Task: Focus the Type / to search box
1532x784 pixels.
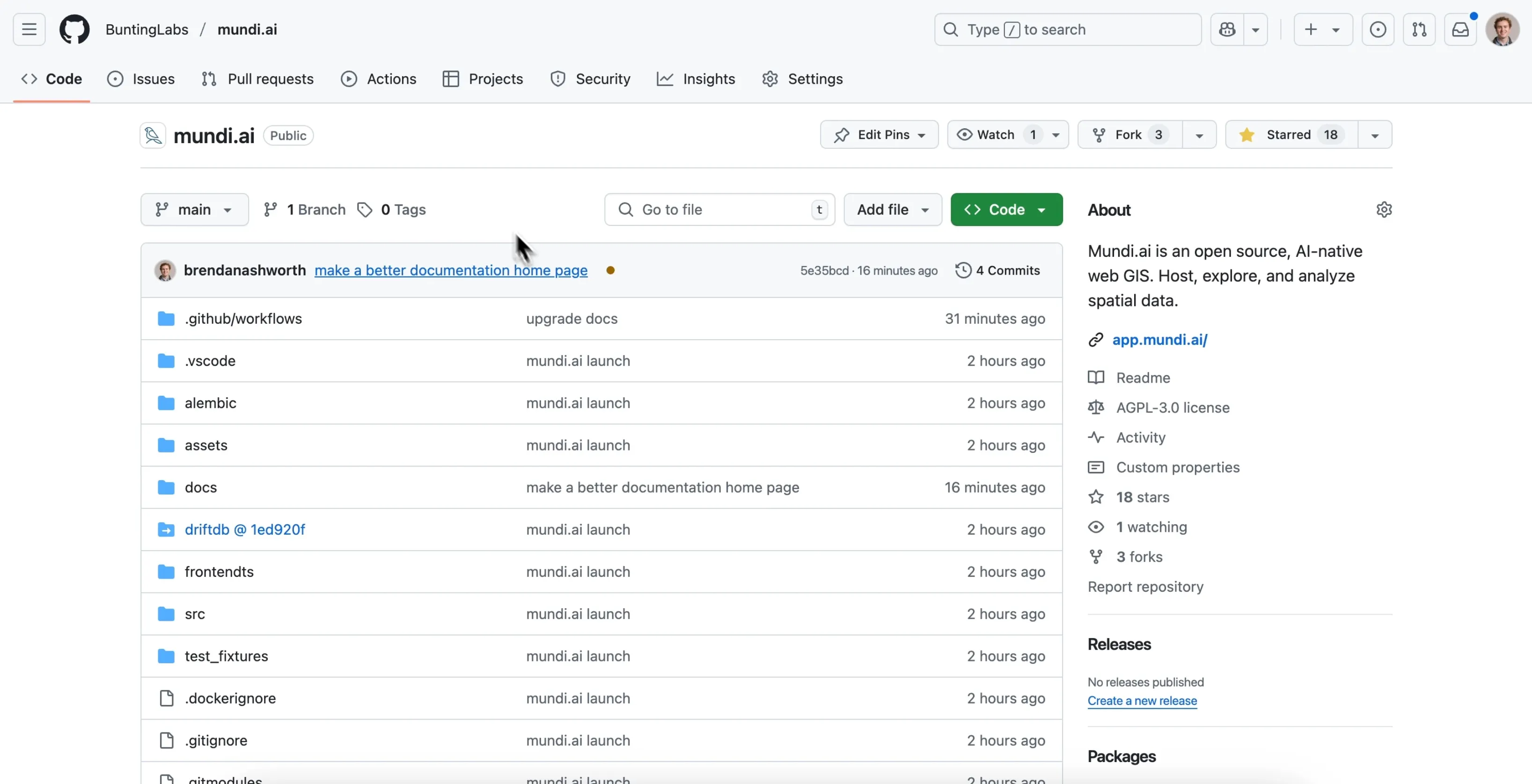Action: (x=1068, y=29)
